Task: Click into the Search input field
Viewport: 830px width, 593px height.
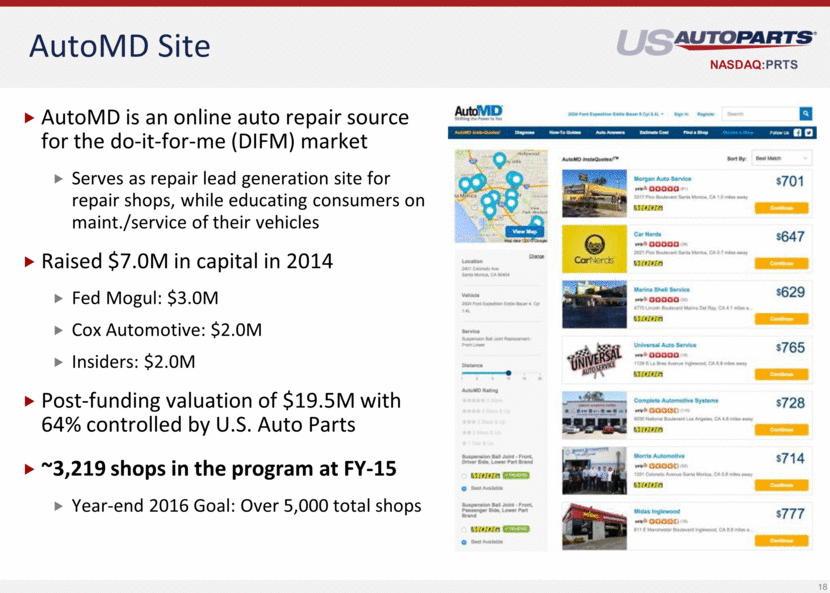Action: (x=761, y=114)
